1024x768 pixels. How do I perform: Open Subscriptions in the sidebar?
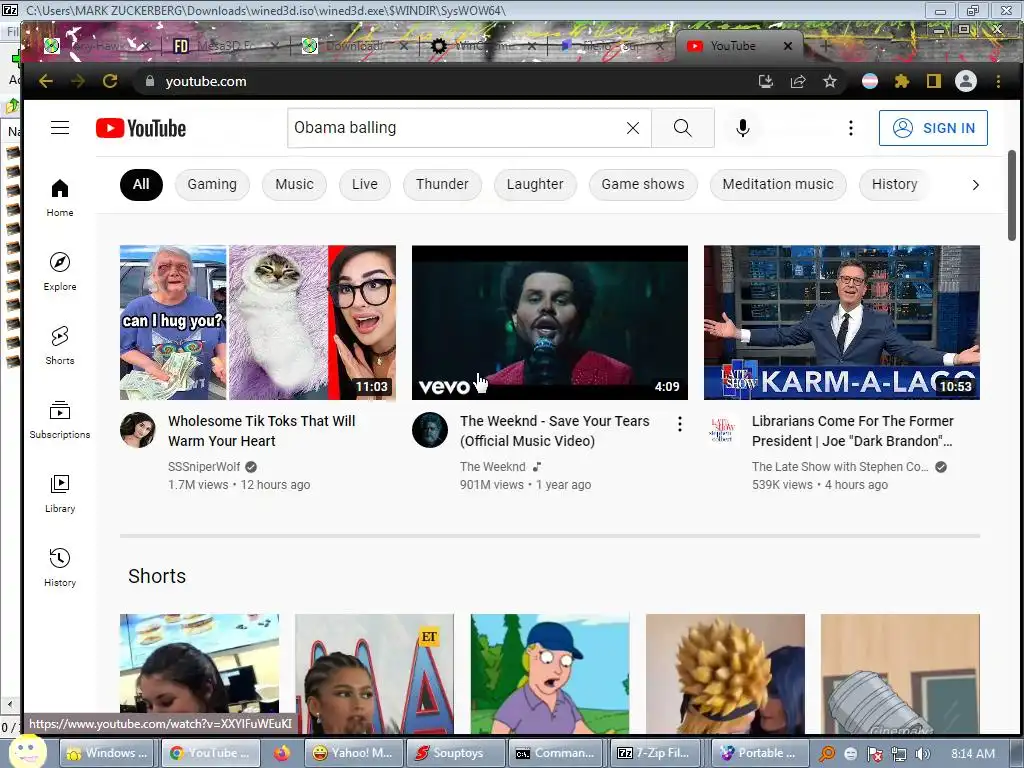click(60, 419)
